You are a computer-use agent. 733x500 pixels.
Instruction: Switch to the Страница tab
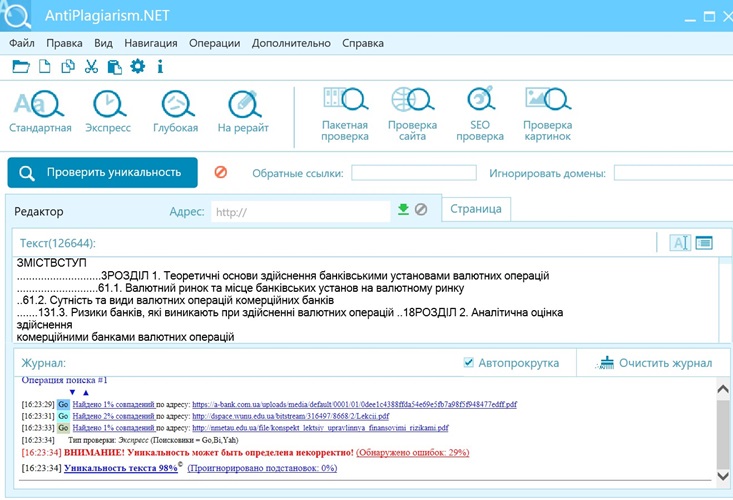476,209
